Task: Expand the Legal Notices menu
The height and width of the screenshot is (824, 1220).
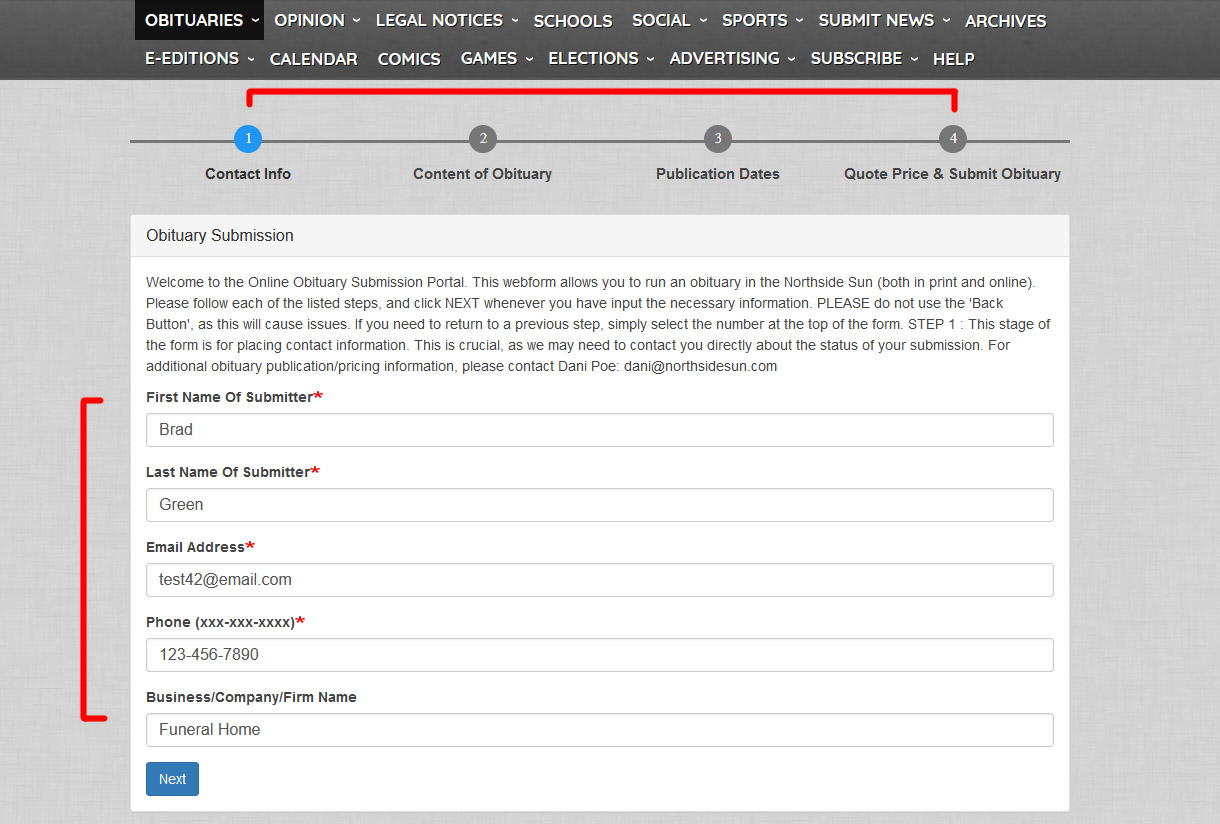Action: tap(447, 20)
